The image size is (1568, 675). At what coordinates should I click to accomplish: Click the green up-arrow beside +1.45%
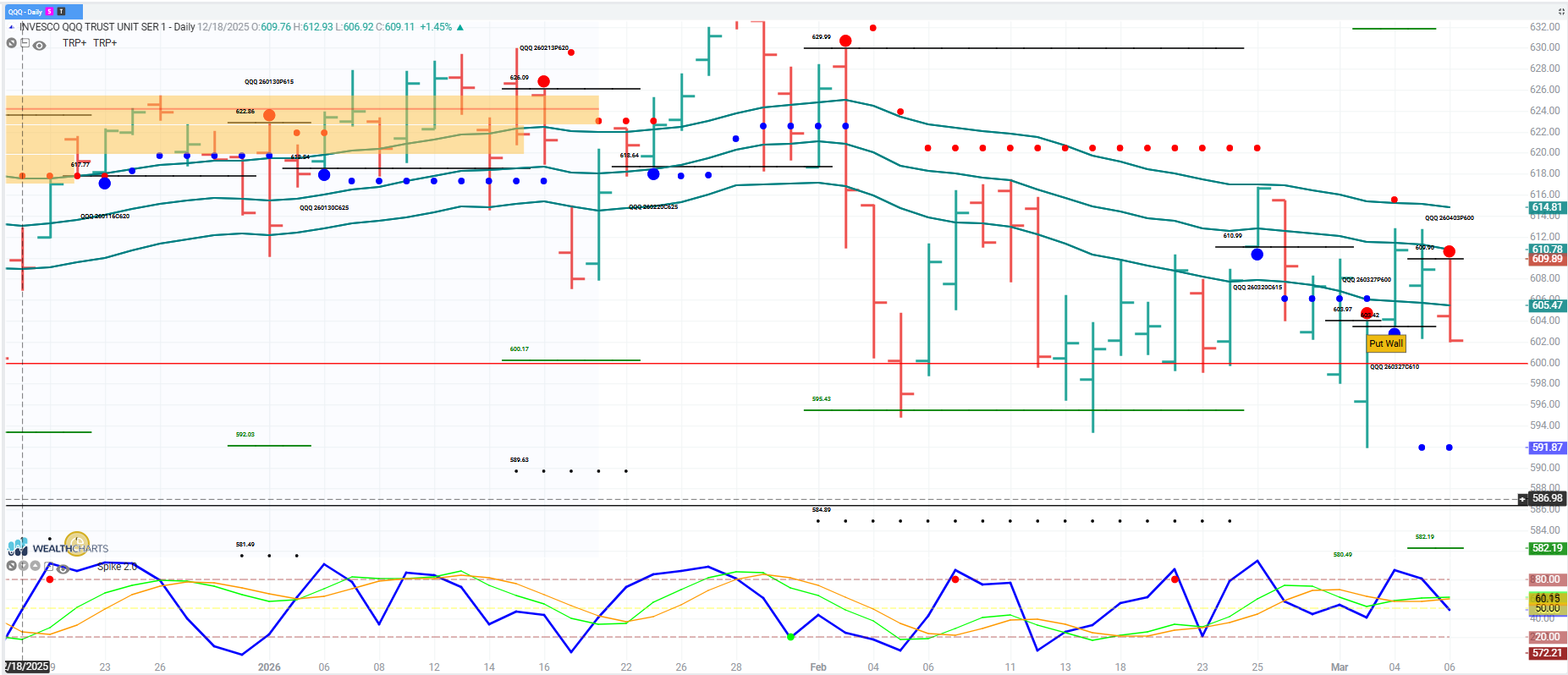tap(460, 27)
